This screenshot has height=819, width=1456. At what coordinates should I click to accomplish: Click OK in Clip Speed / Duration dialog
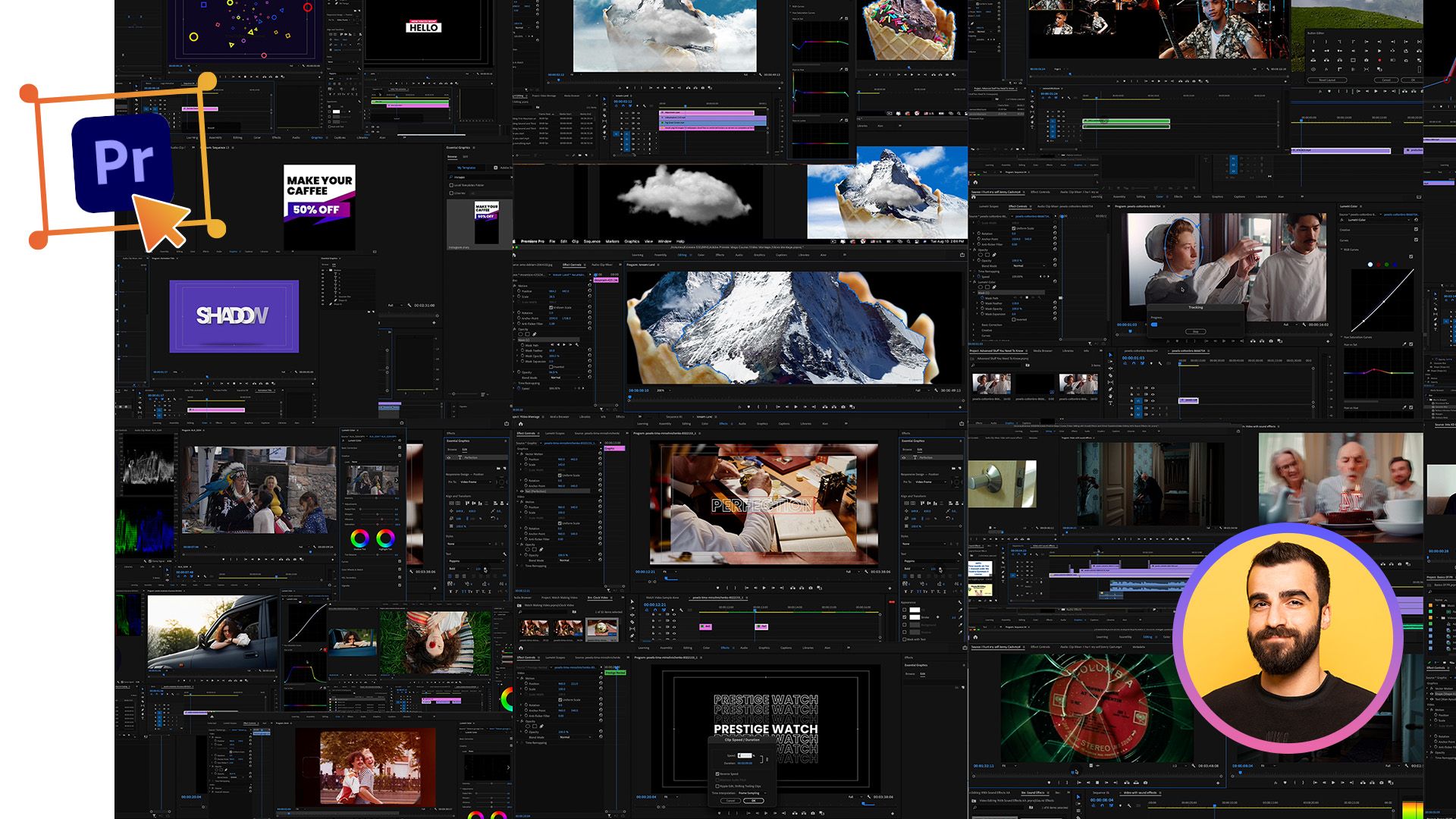(x=754, y=801)
